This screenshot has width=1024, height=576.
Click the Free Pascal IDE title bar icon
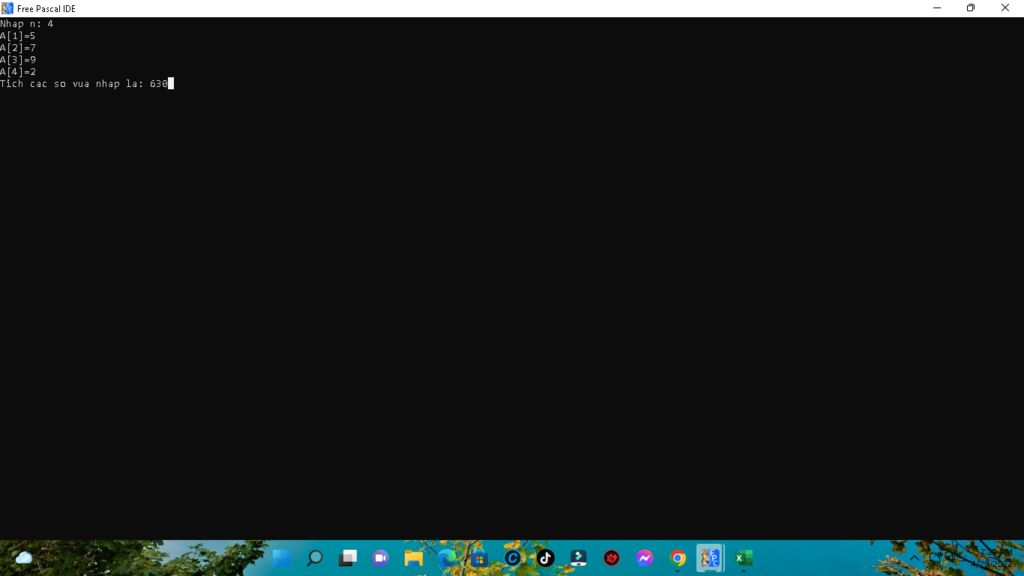point(7,8)
